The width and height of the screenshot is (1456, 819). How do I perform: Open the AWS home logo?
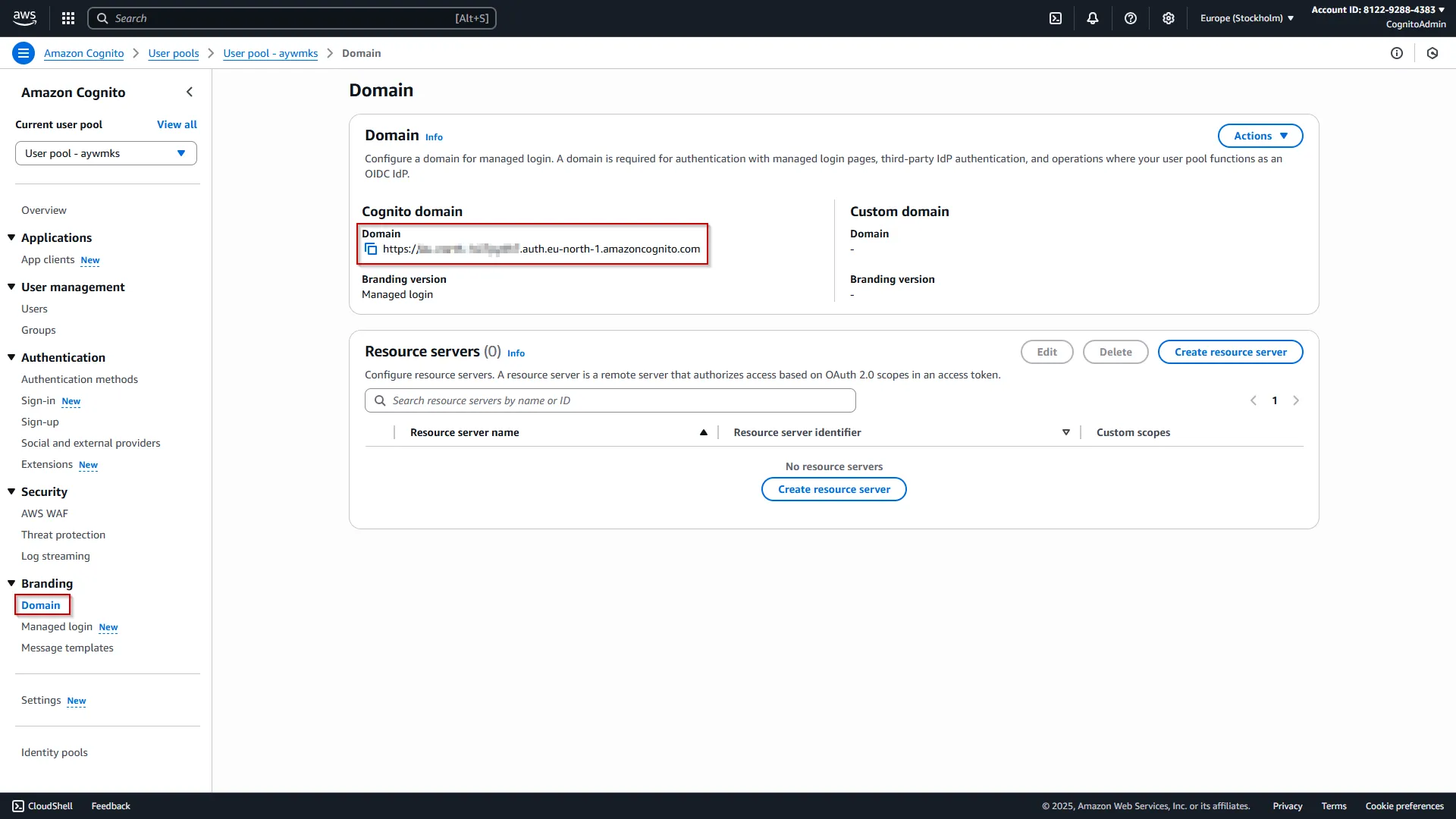coord(25,18)
